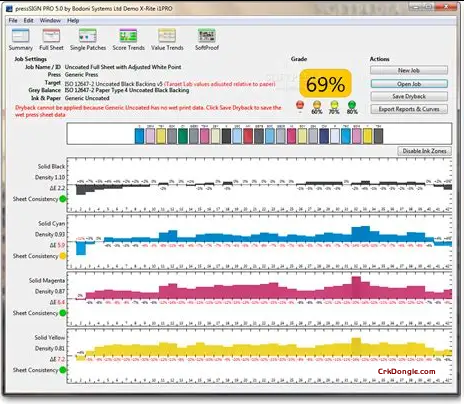Select the black patch in the colour bar
The image size is (464, 404).
[226, 136]
